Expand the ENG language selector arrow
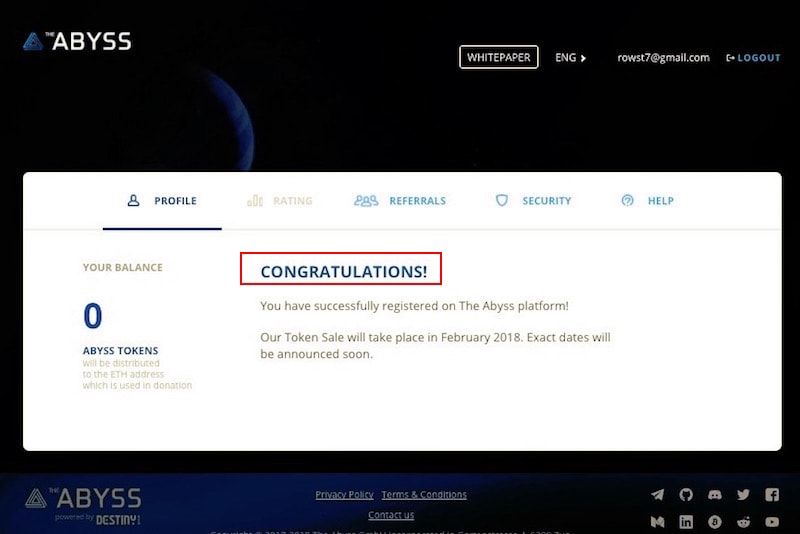Viewport: 800px width, 534px height. [583, 58]
